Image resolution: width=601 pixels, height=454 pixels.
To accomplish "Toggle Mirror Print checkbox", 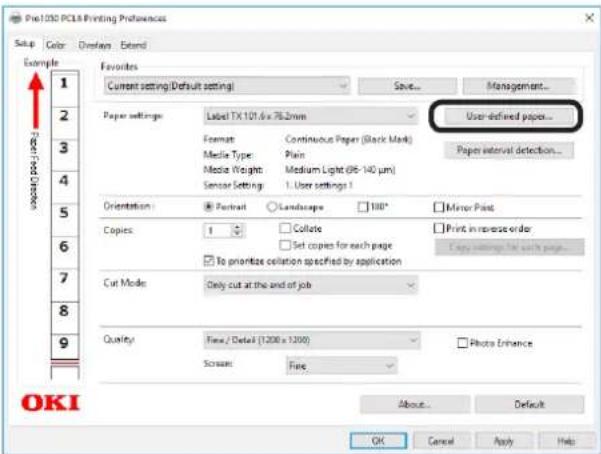I will (x=438, y=207).
